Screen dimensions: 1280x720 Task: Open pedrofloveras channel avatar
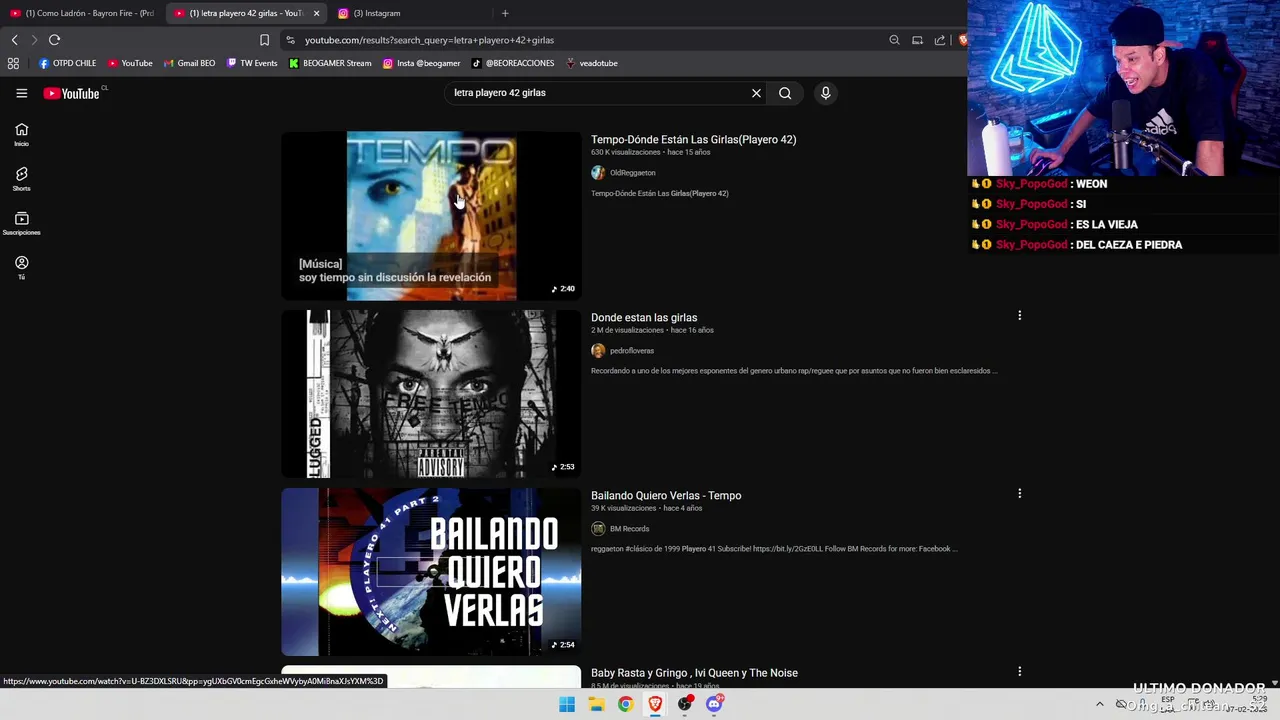[x=598, y=351]
